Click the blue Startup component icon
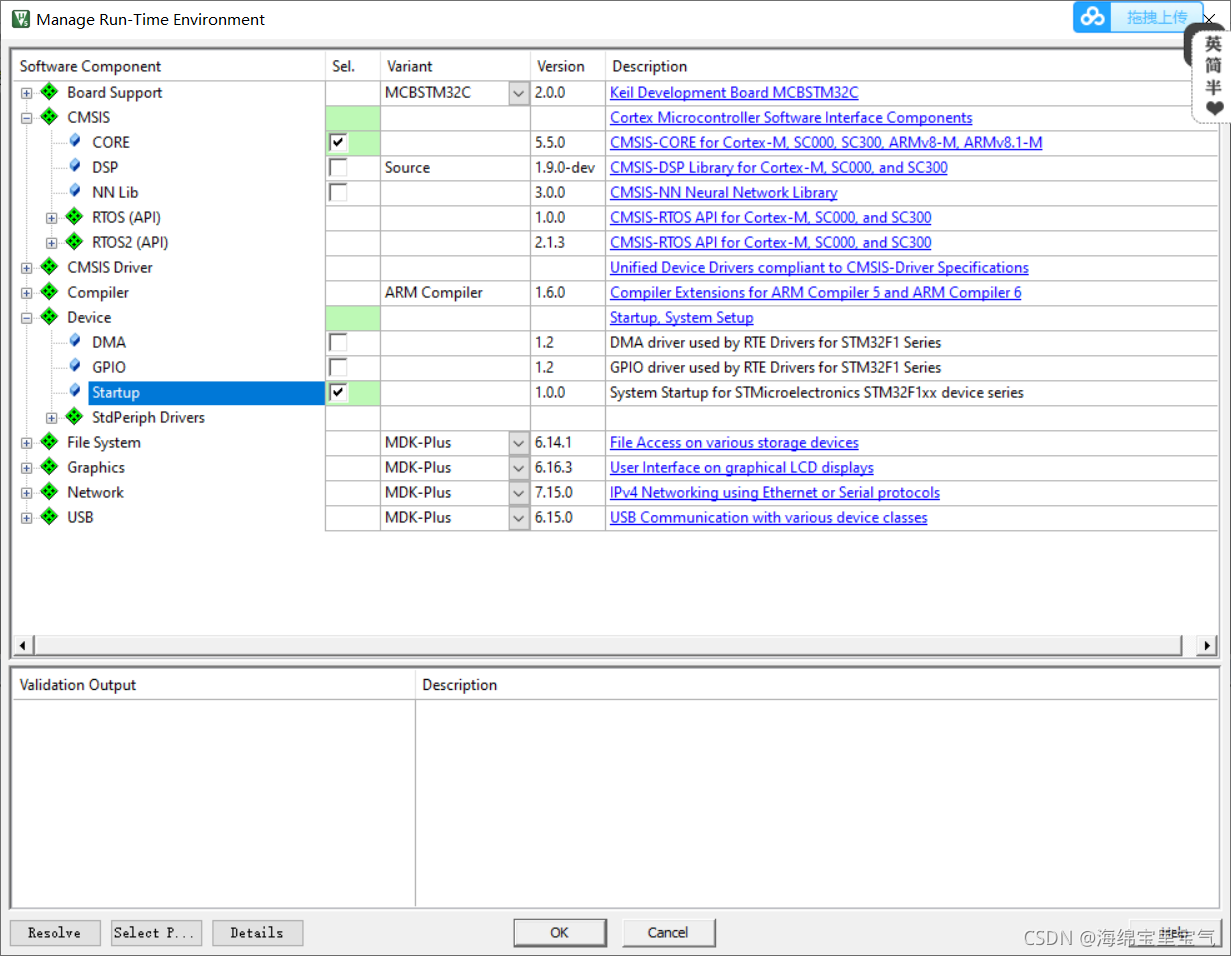 75,392
